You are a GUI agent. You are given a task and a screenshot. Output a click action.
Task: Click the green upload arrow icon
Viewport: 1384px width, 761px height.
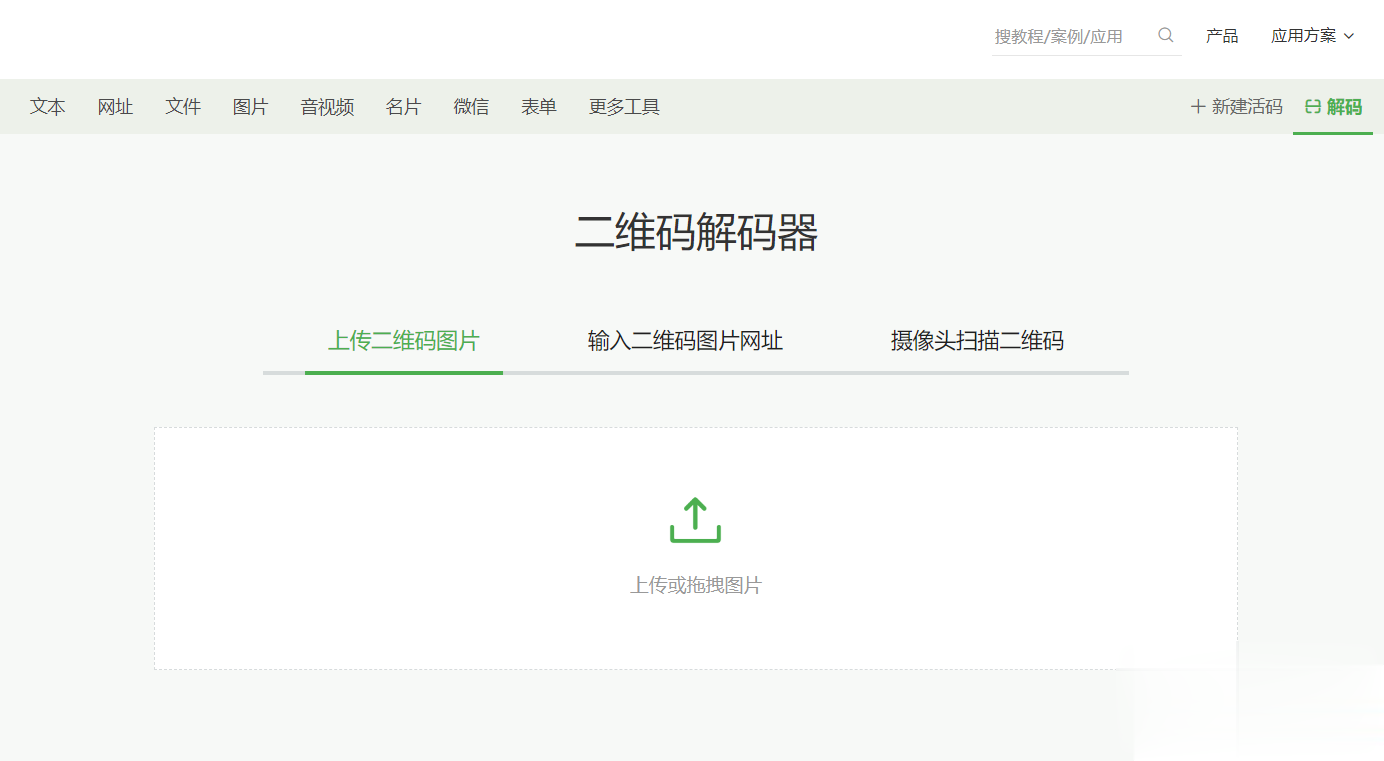pos(695,519)
